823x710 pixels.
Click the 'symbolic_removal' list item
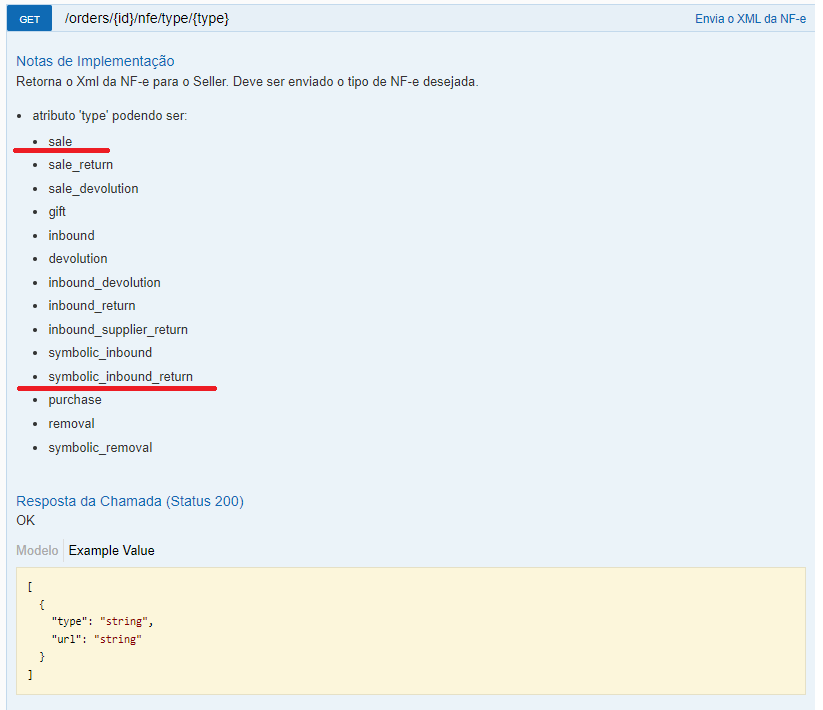click(100, 448)
